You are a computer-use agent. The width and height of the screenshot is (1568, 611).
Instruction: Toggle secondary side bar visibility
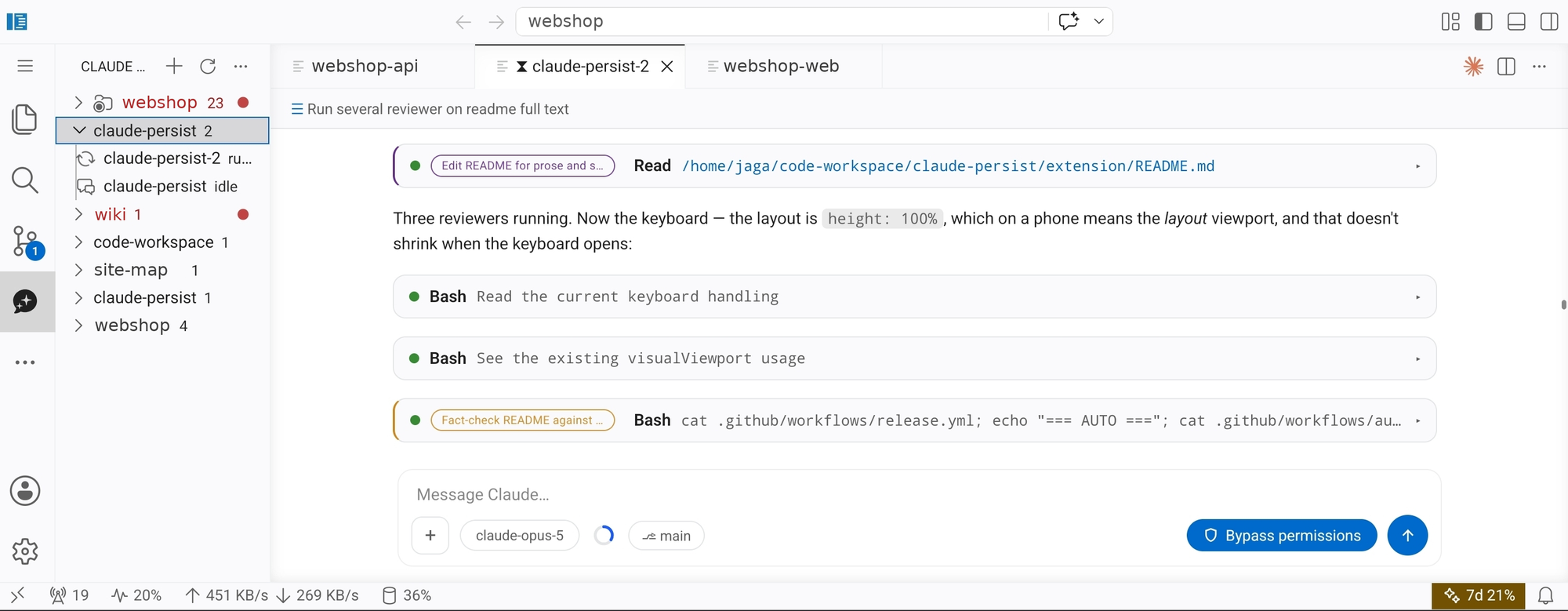[x=1549, y=21]
